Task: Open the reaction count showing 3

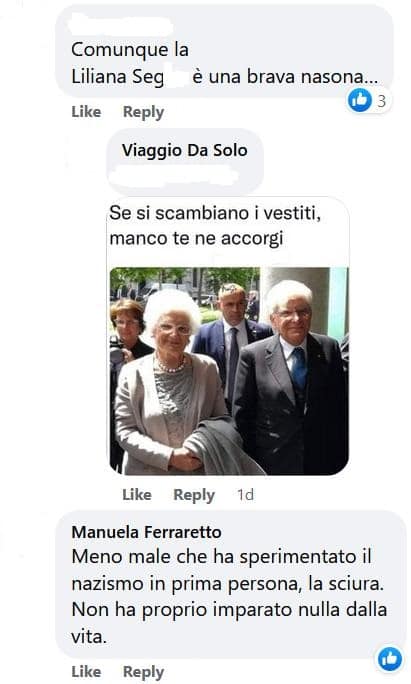Action: click(x=382, y=101)
